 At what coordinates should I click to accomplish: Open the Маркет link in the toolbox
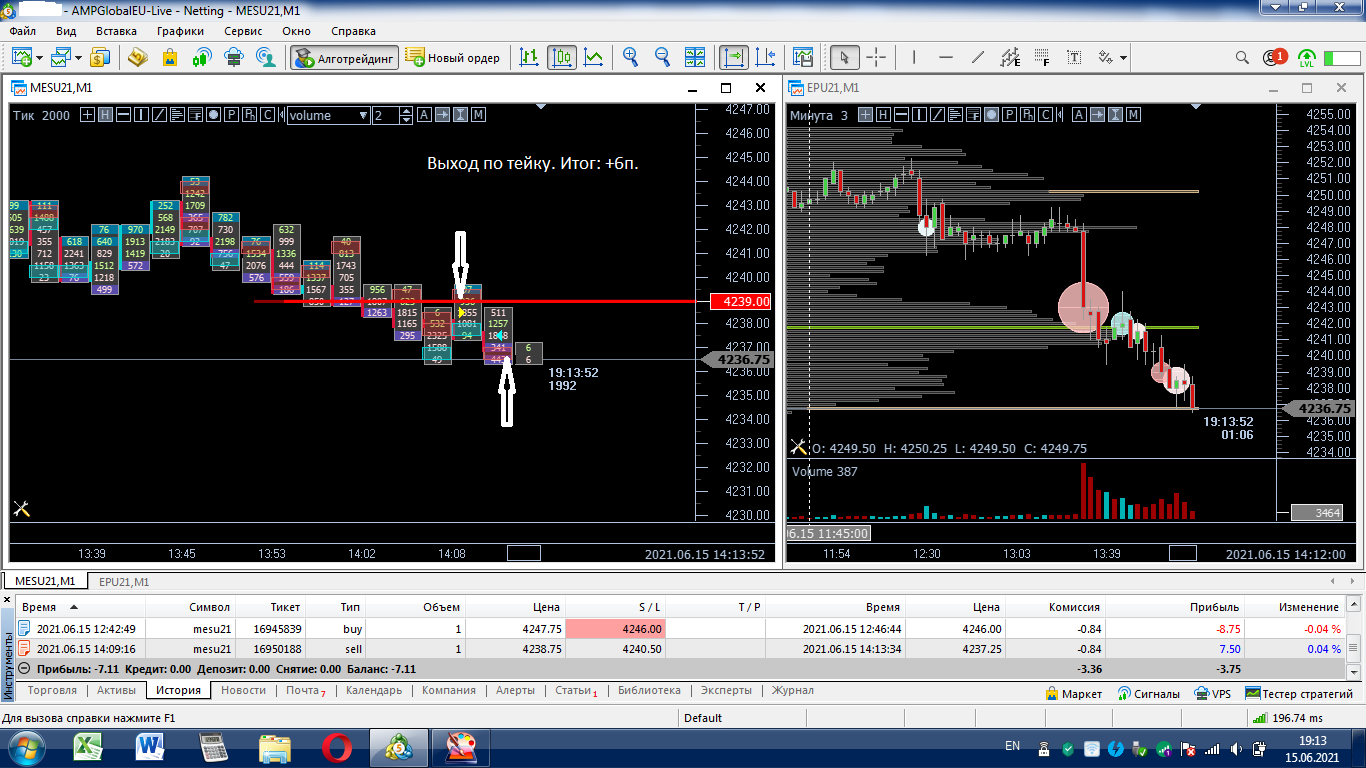point(1073,693)
